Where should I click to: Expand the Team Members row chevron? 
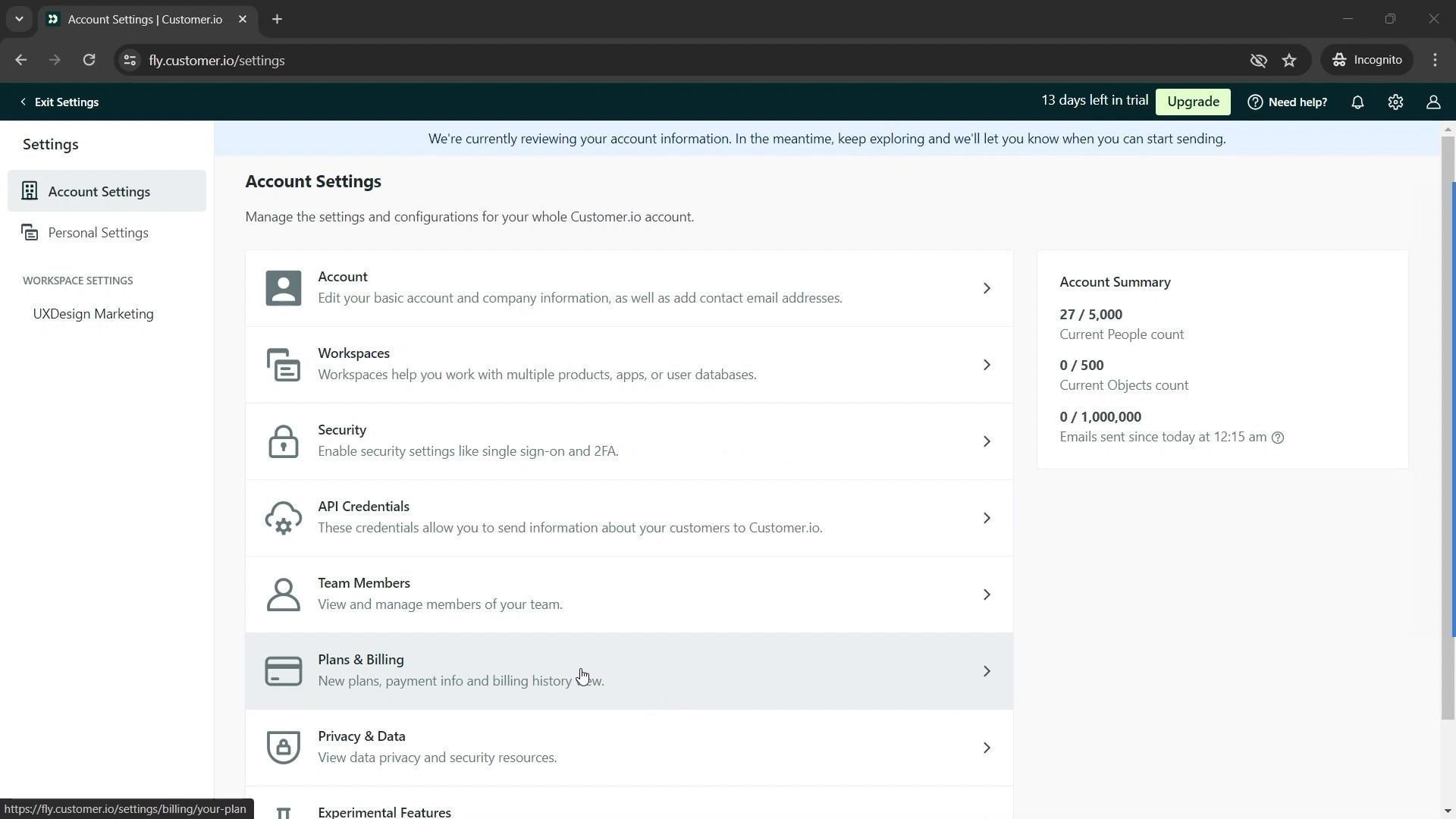pyautogui.click(x=987, y=595)
